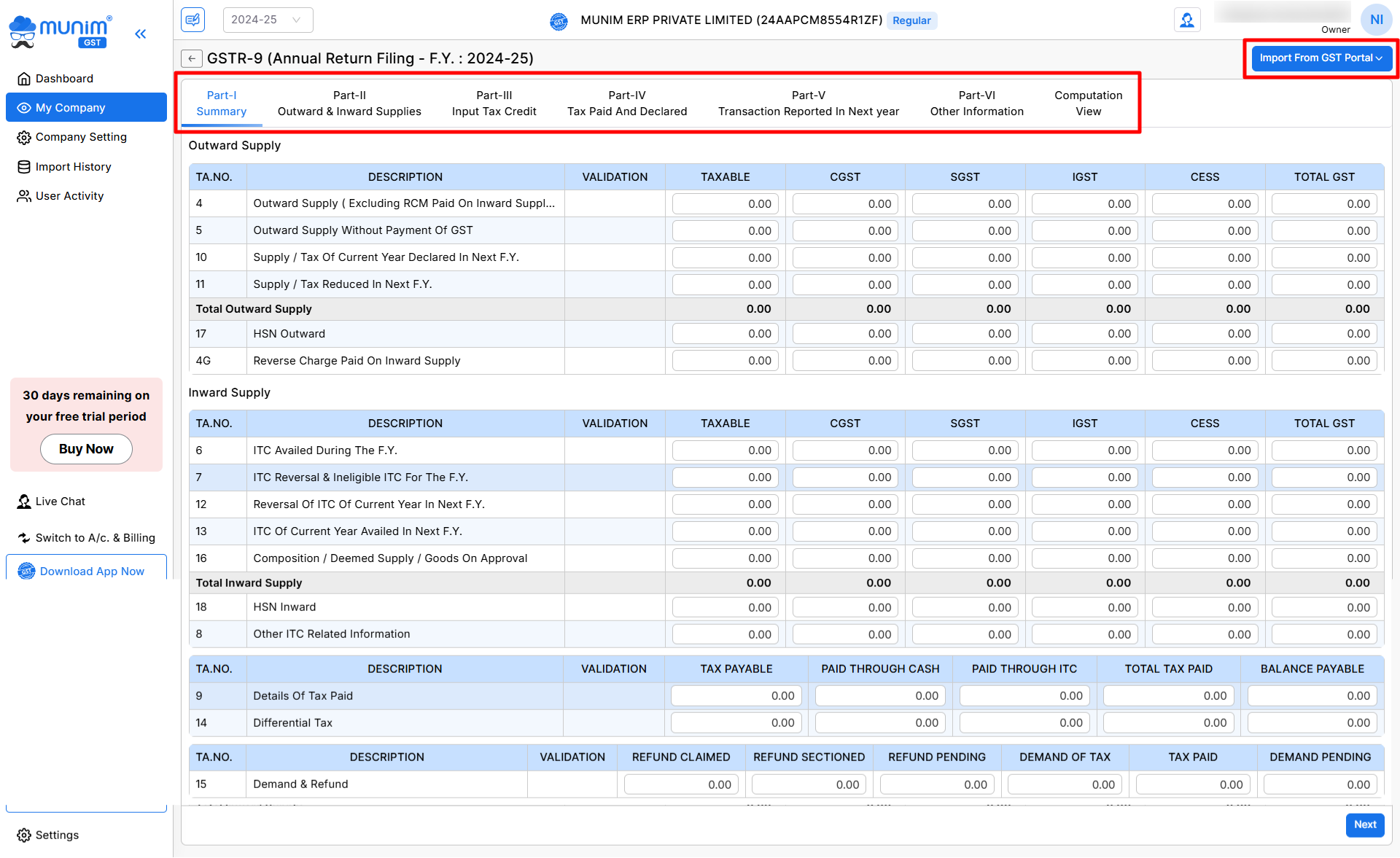Open the Computation View tab

tap(1088, 104)
